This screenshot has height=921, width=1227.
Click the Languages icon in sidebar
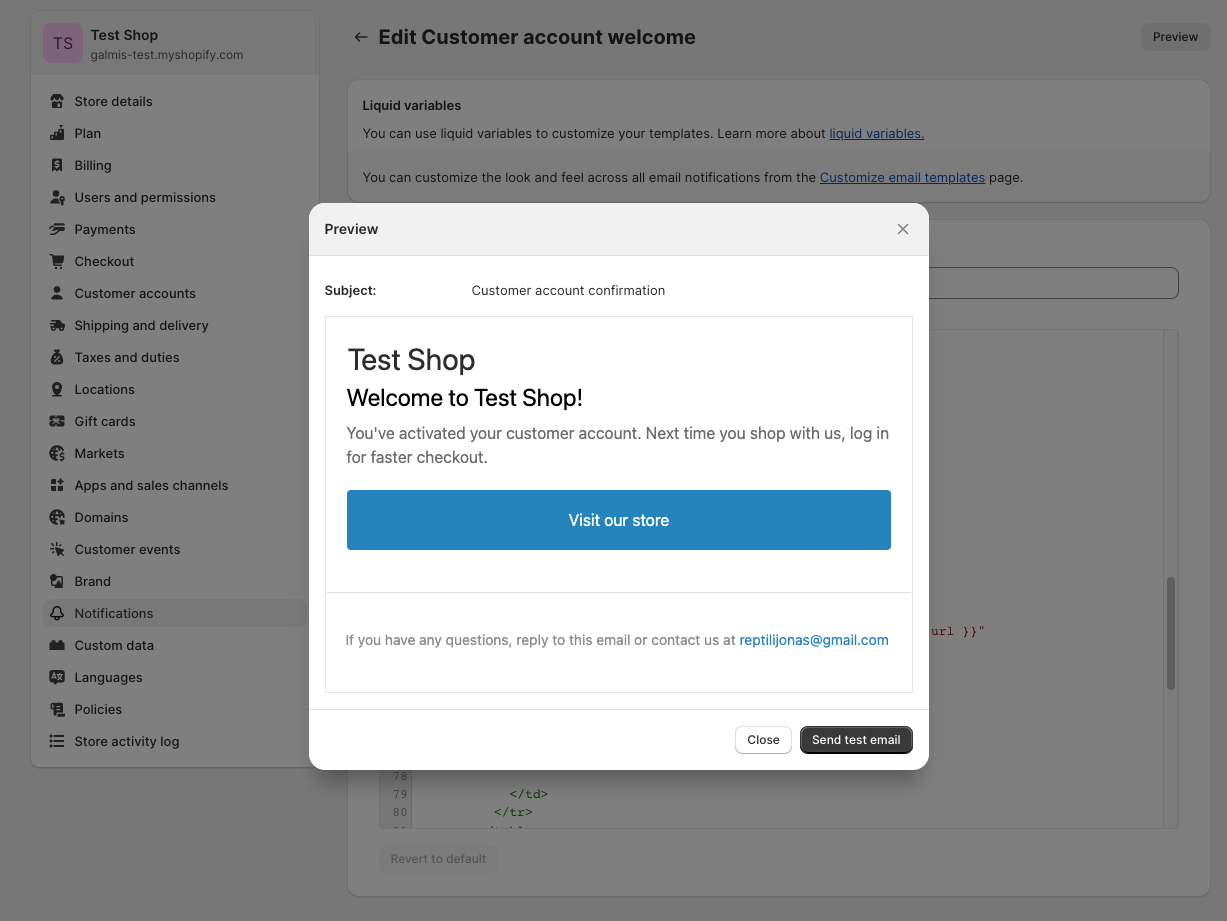57,677
